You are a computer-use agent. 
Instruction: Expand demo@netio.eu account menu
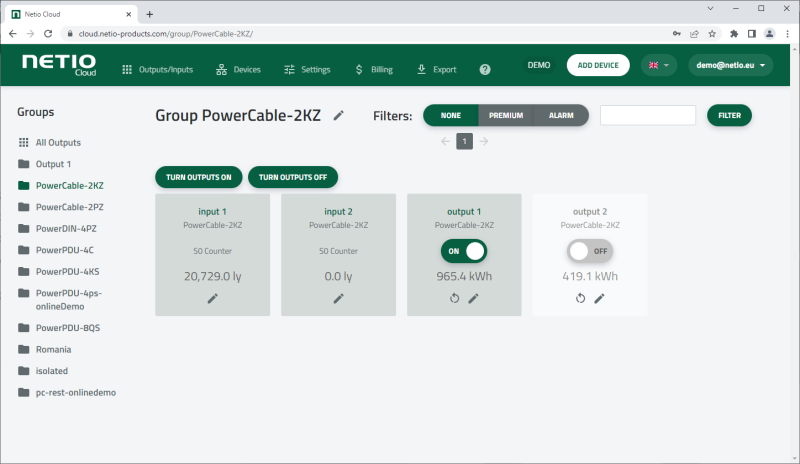pos(730,66)
